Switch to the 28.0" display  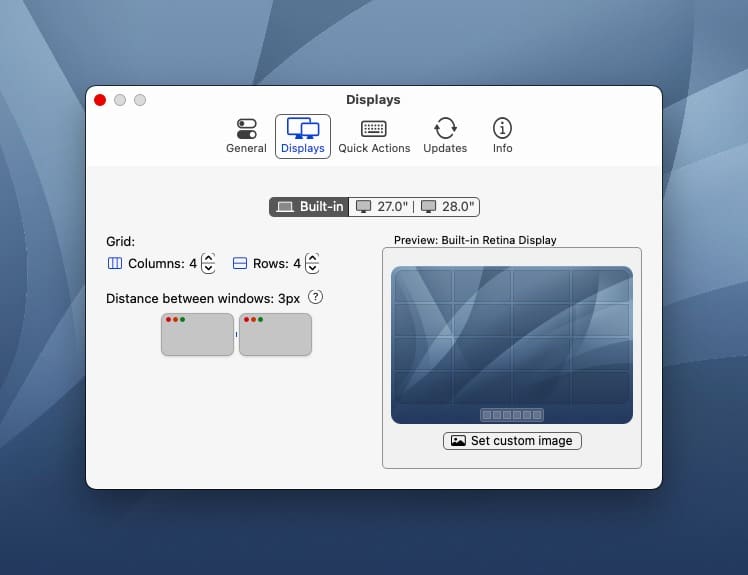pyautogui.click(x=448, y=207)
